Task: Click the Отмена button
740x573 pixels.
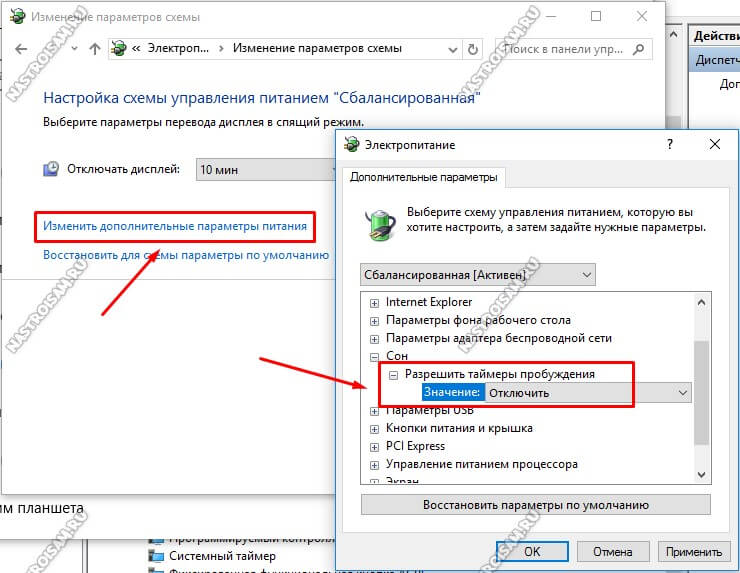Action: (x=613, y=552)
